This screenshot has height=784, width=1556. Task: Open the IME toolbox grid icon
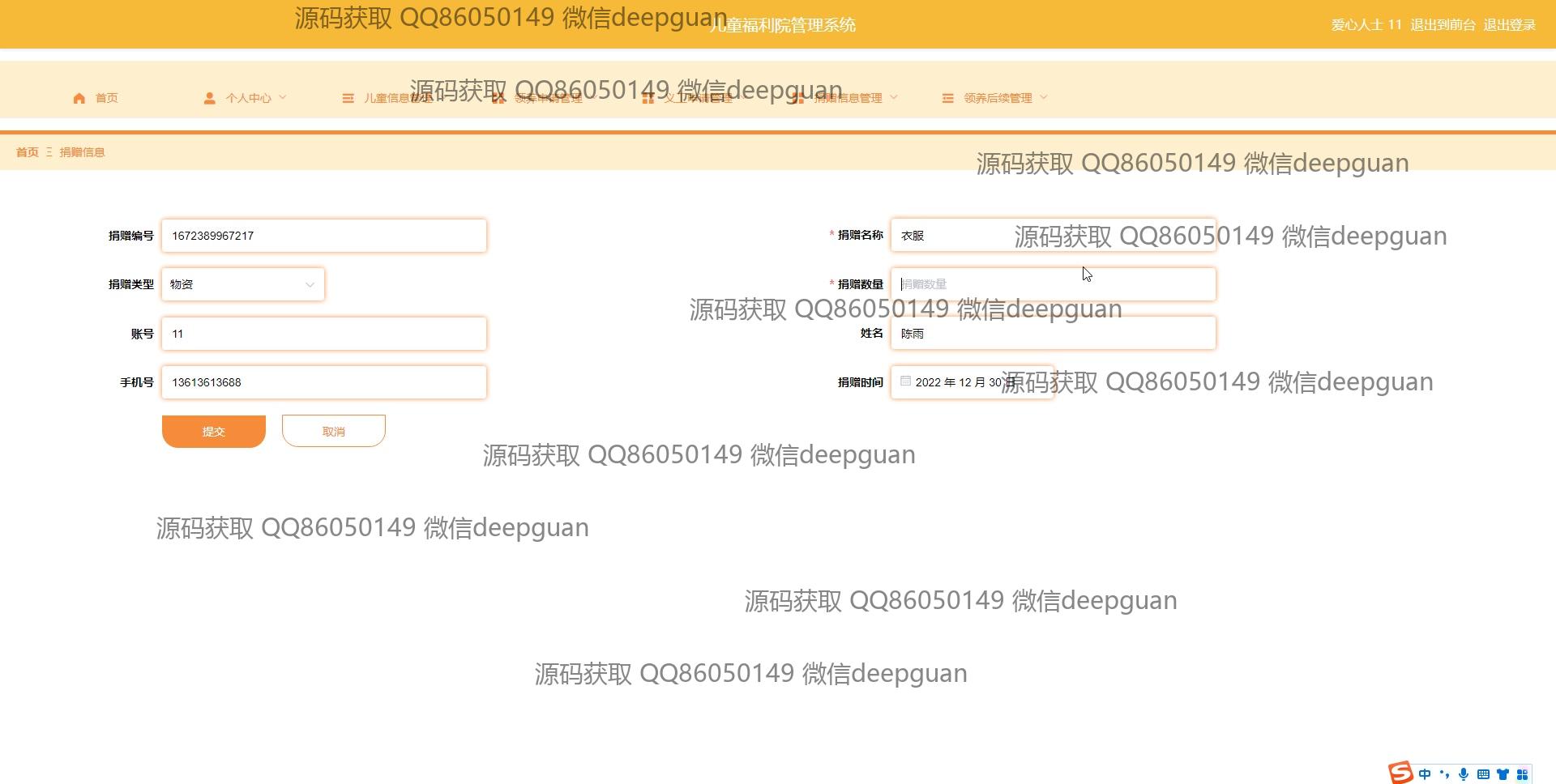pos(1522,774)
